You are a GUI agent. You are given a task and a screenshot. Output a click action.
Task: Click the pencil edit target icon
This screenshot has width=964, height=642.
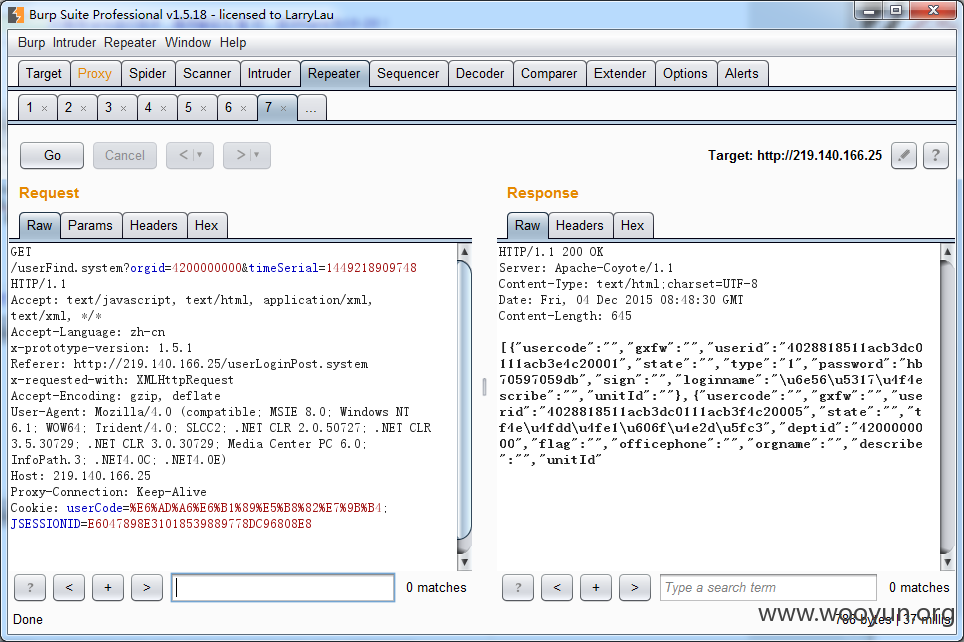pyautogui.click(x=904, y=156)
